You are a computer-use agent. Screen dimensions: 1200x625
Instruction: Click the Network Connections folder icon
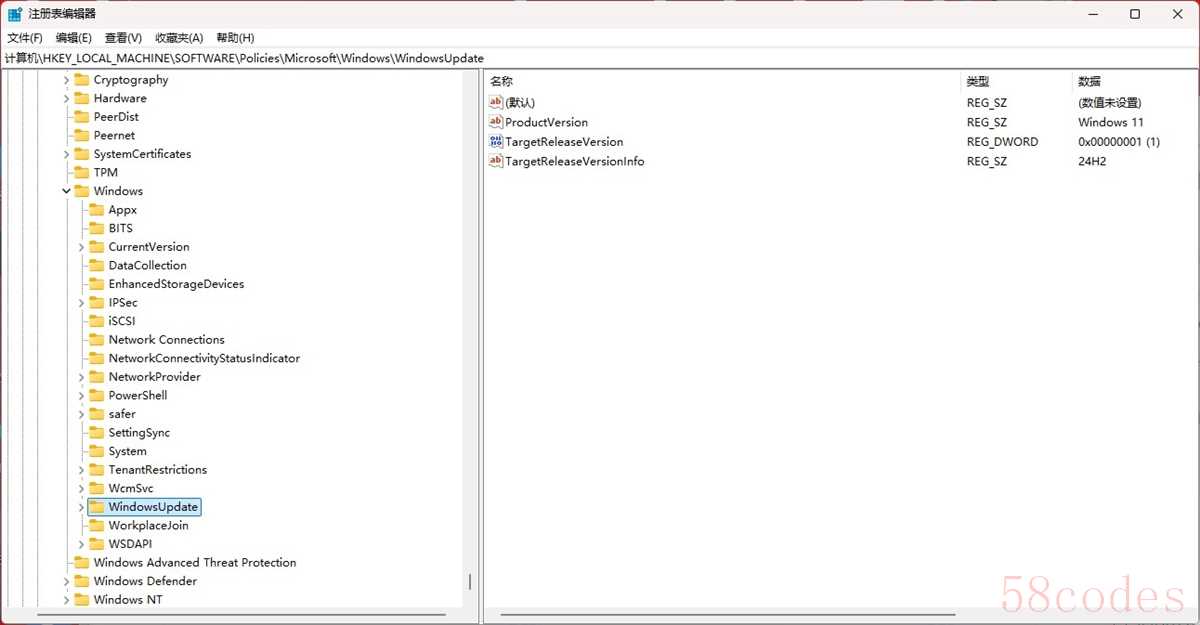96,339
